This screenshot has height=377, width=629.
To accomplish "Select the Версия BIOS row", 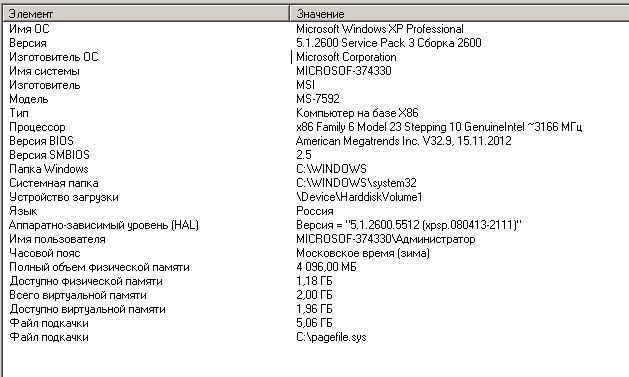I will coord(316,141).
